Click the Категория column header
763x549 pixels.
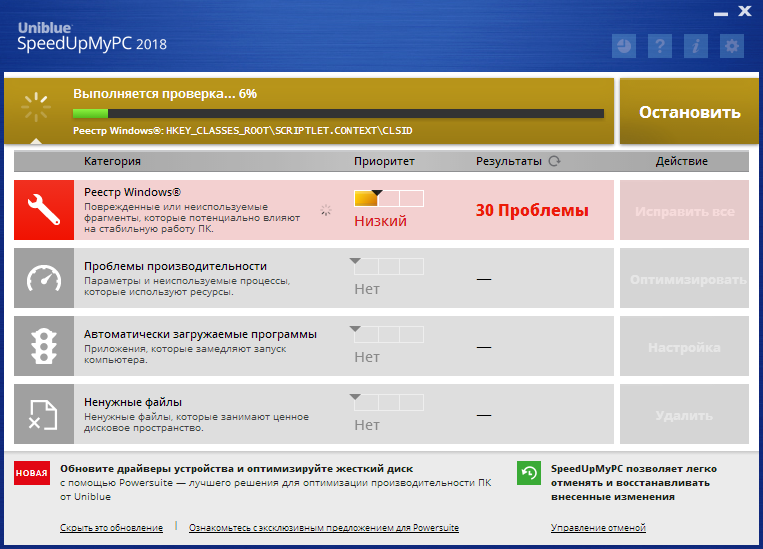[x=112, y=161]
